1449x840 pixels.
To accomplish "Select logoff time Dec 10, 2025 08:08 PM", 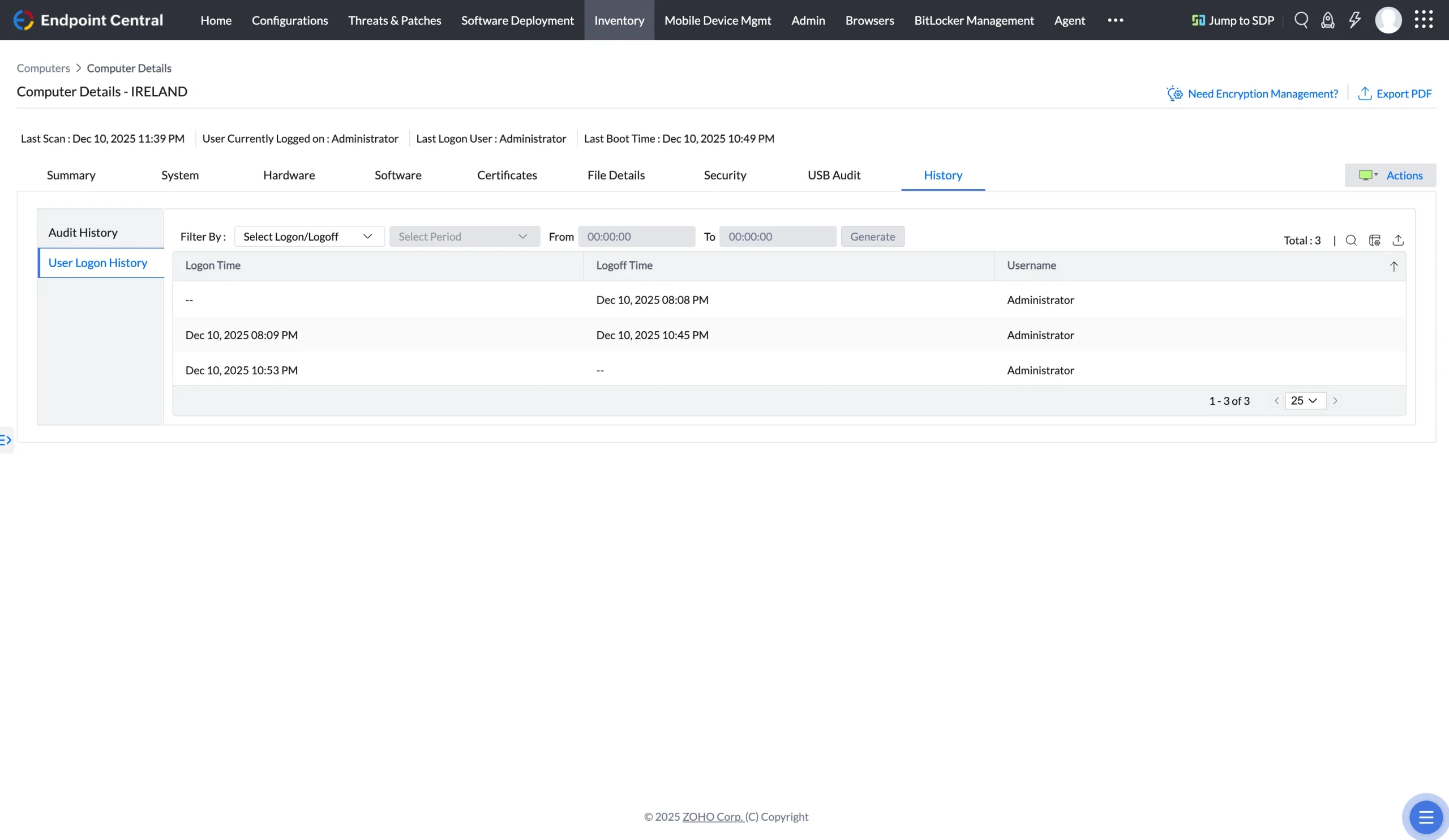I will tap(652, 300).
